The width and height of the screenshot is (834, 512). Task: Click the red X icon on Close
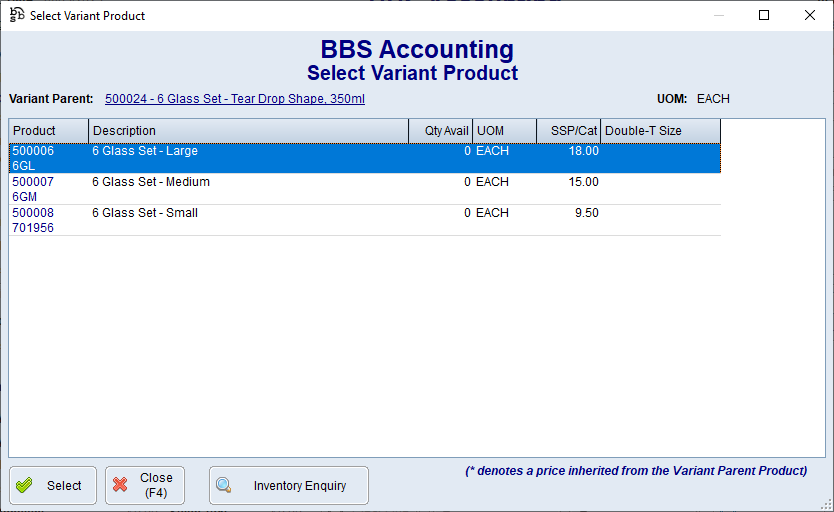point(120,486)
